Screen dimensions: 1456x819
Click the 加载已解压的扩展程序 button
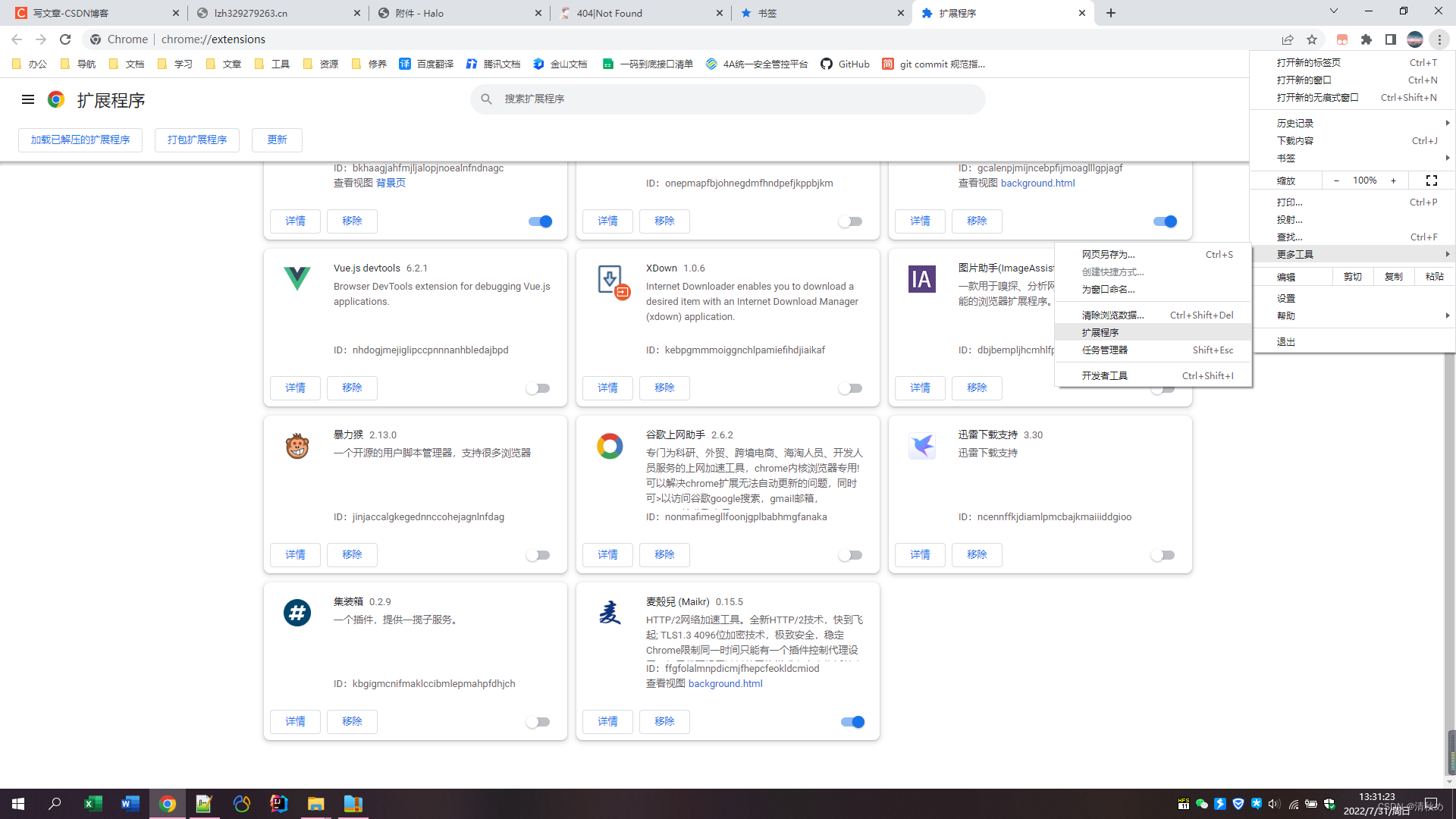point(80,140)
